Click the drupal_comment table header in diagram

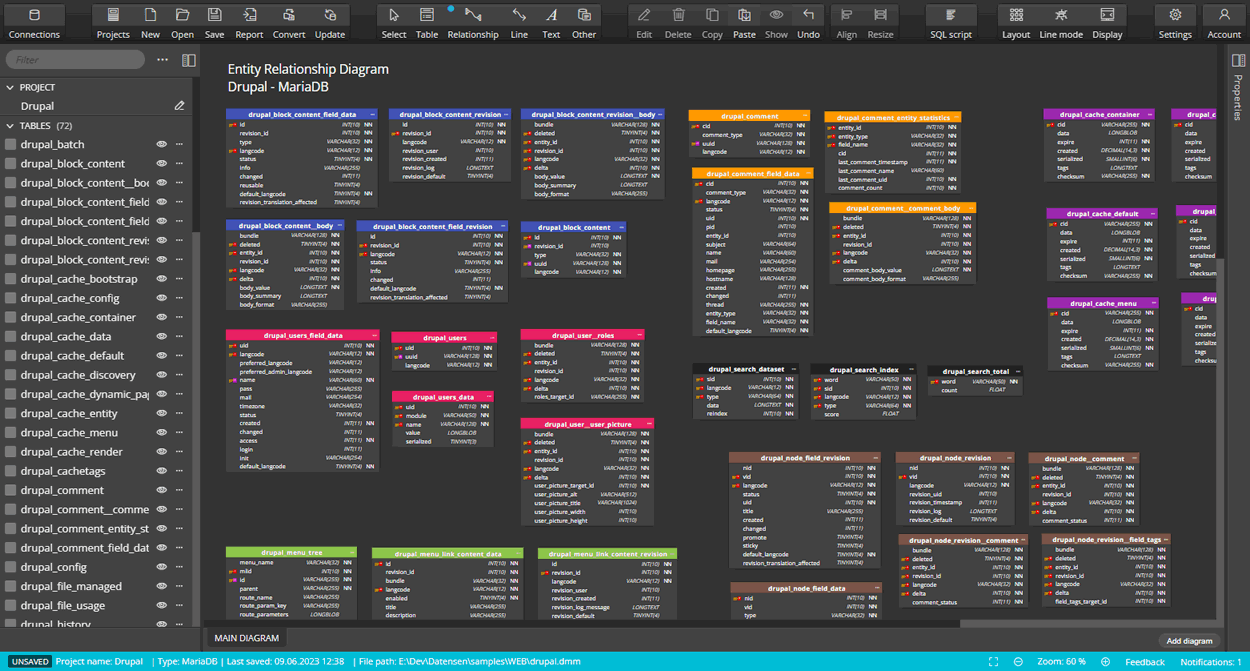749,116
